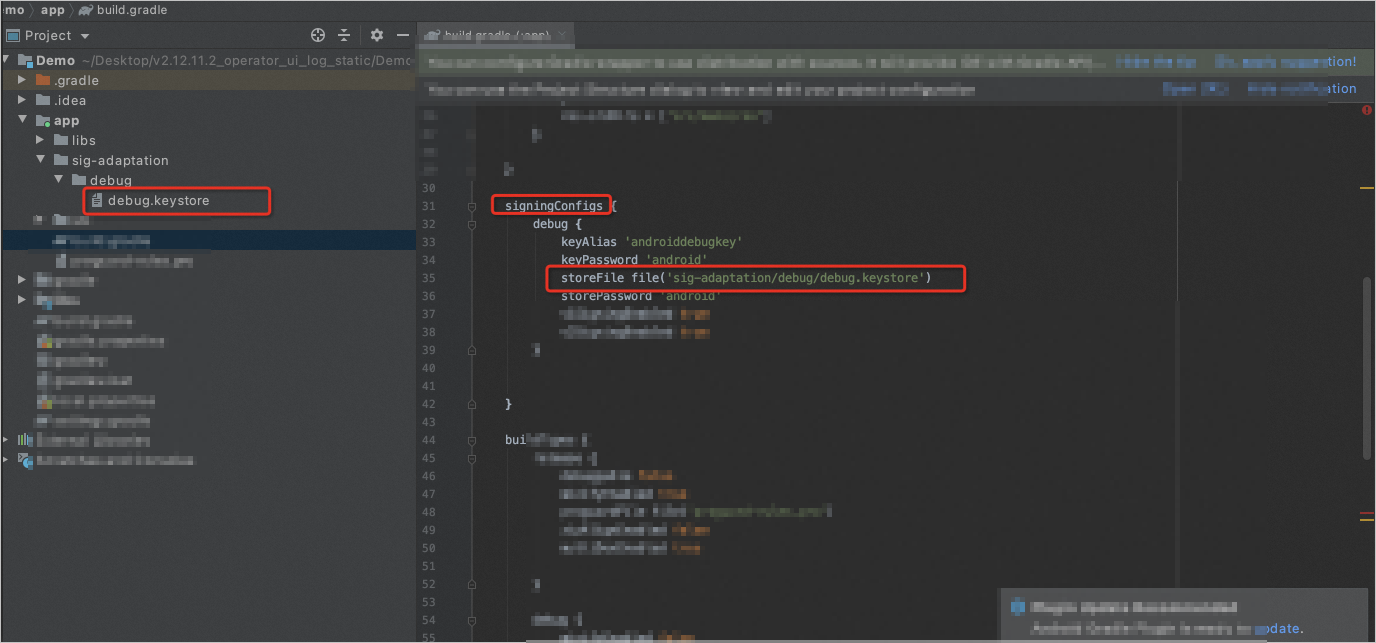1376x643 pixels.
Task: Collapse the app module arrow
Action: pos(23,121)
